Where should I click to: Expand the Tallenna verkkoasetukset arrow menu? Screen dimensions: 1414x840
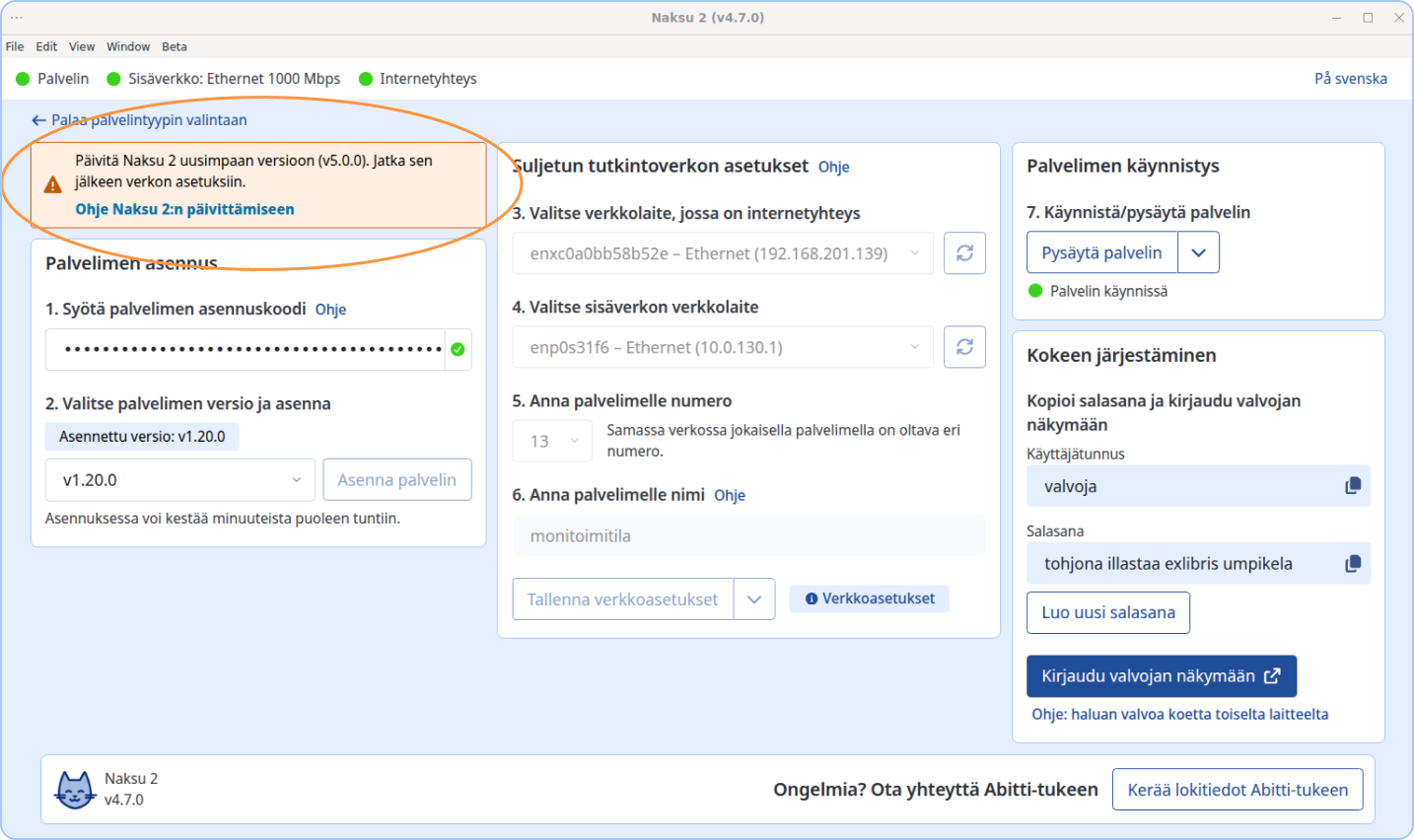(x=754, y=599)
